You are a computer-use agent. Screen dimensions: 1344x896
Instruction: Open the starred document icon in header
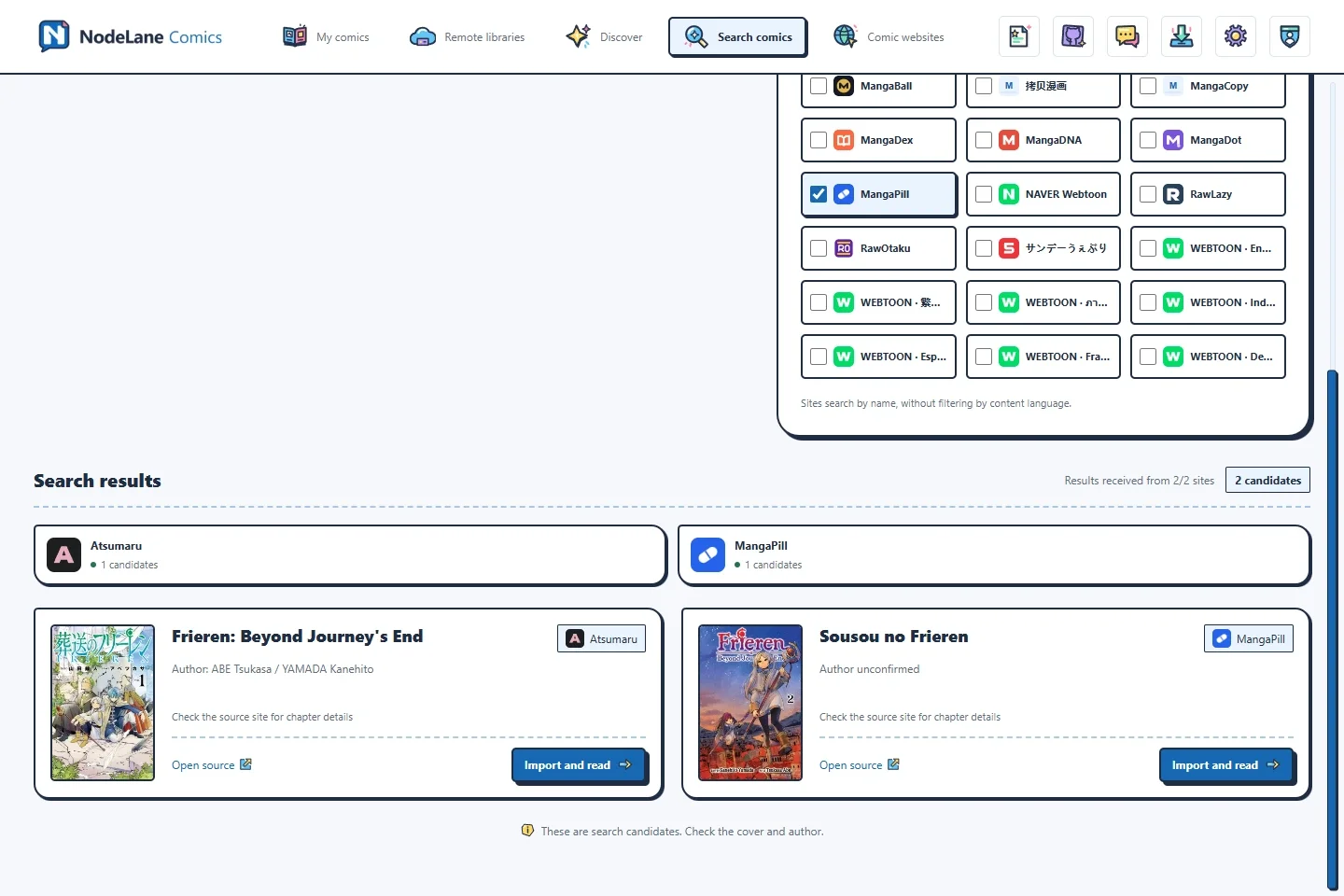[x=1019, y=36]
